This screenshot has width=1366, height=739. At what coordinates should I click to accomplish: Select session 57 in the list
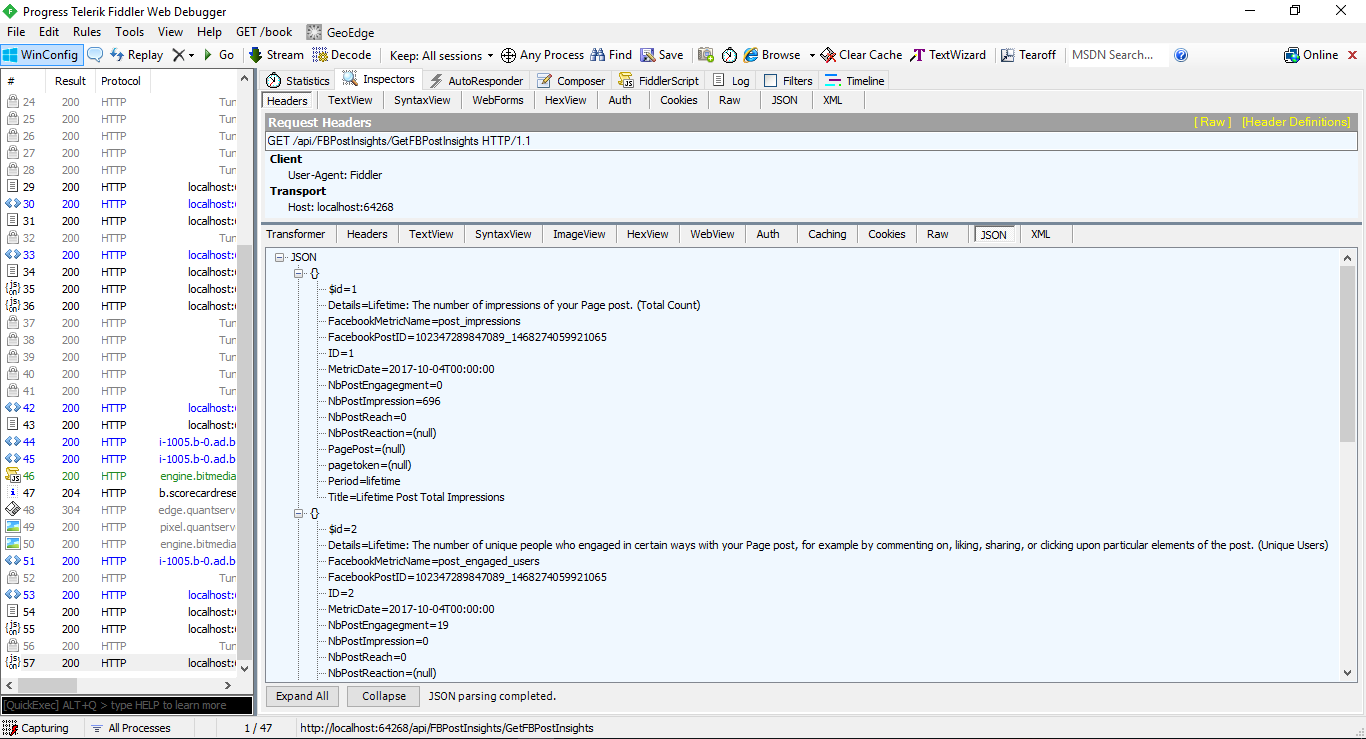tap(120, 663)
